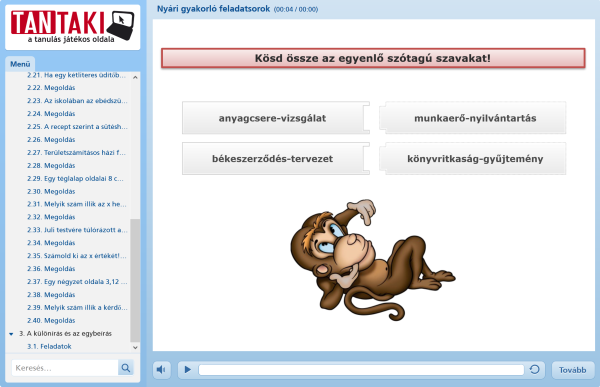Screen dimensions: 600x387
Task: Start playback with the play button
Action: pyautogui.click(x=188, y=369)
